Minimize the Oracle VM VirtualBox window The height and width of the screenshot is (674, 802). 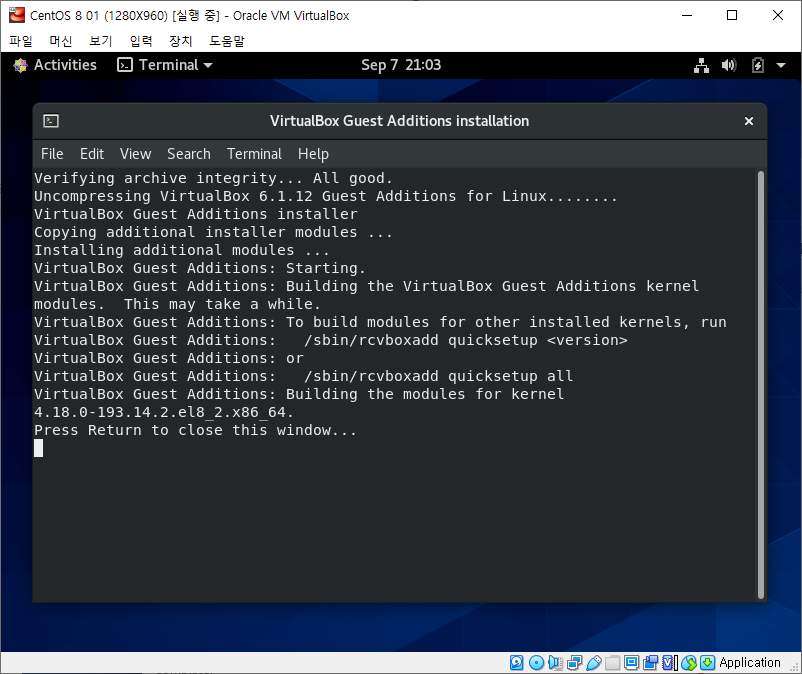pos(687,15)
